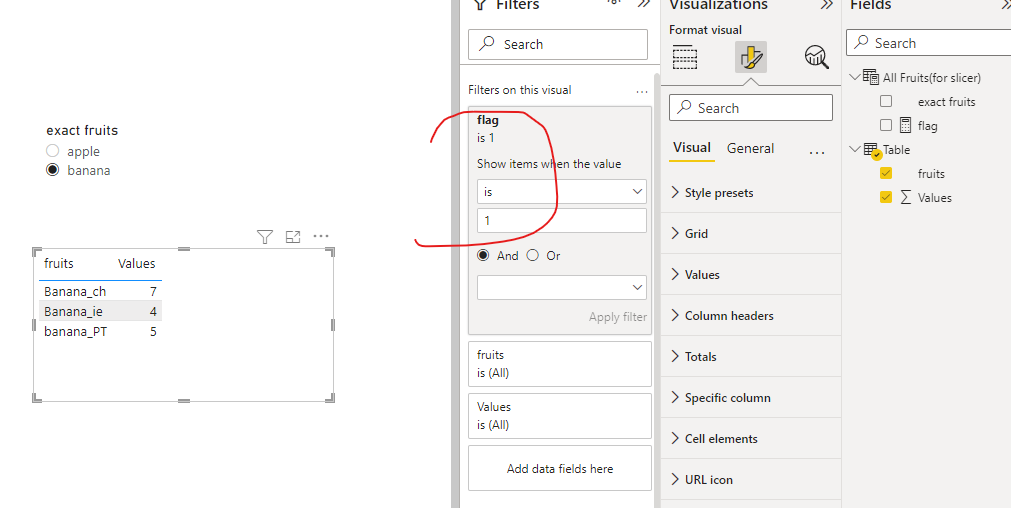Viewport: 1011px width, 508px height.
Task: Select the banana_PT table row
Action: click(x=100, y=331)
